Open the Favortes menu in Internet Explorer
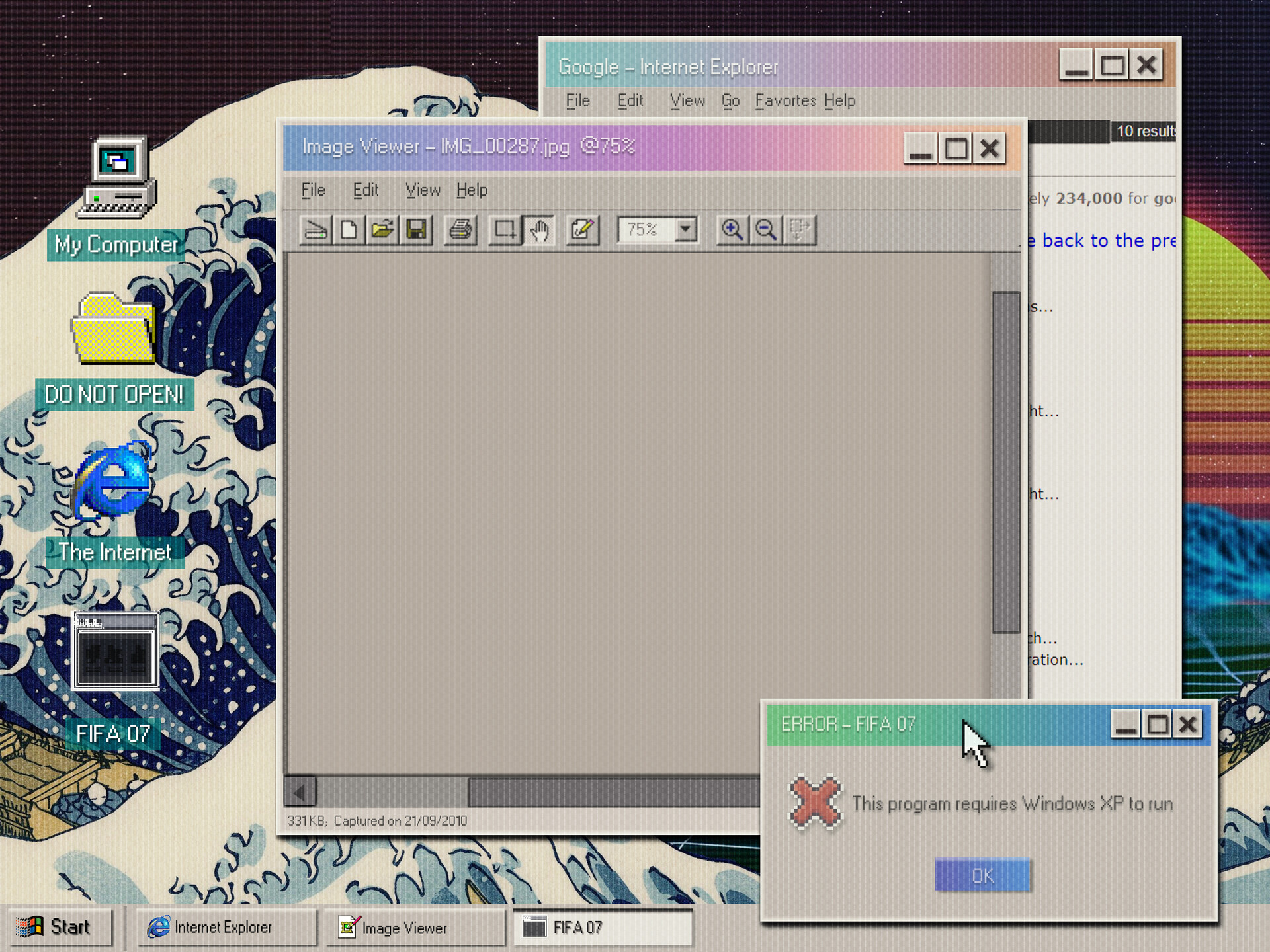The image size is (1270, 952). pos(786,100)
